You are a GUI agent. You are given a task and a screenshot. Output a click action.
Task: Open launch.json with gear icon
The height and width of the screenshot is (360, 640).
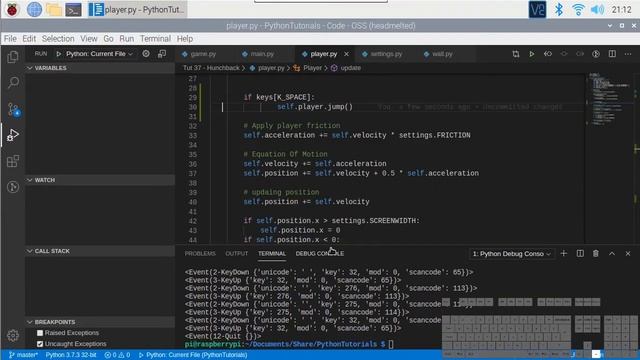(146, 54)
